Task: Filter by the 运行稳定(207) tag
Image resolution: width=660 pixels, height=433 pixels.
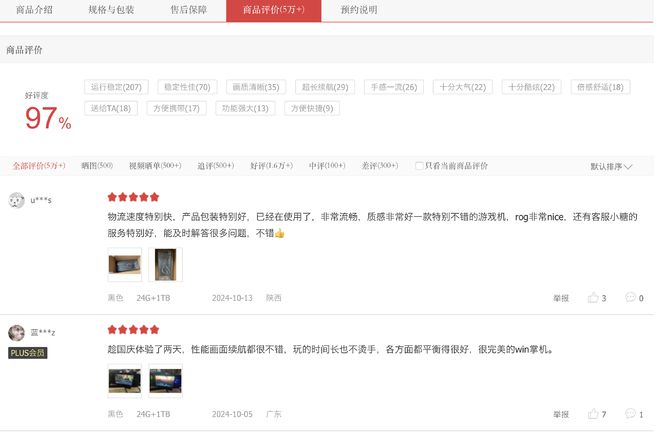Action: [x=116, y=87]
